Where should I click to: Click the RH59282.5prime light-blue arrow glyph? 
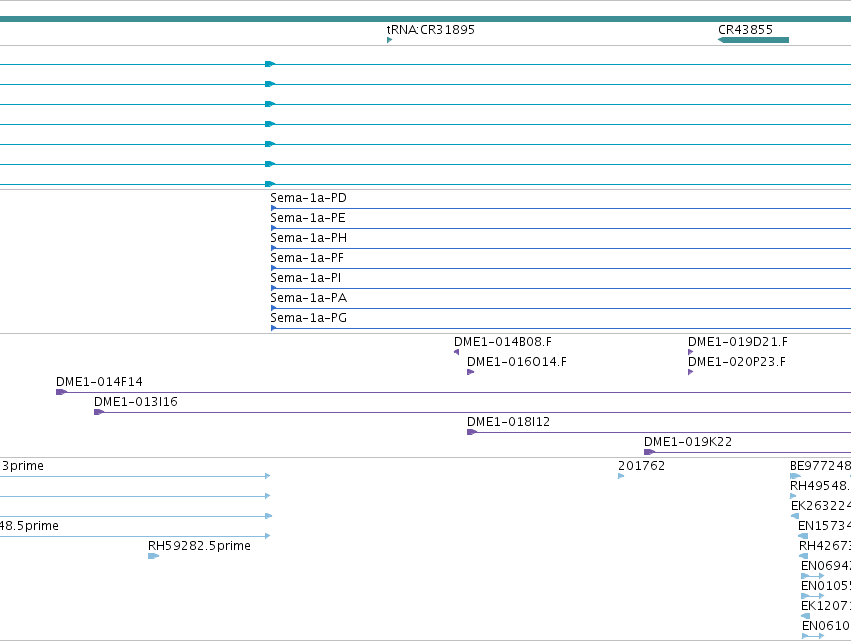154,556
